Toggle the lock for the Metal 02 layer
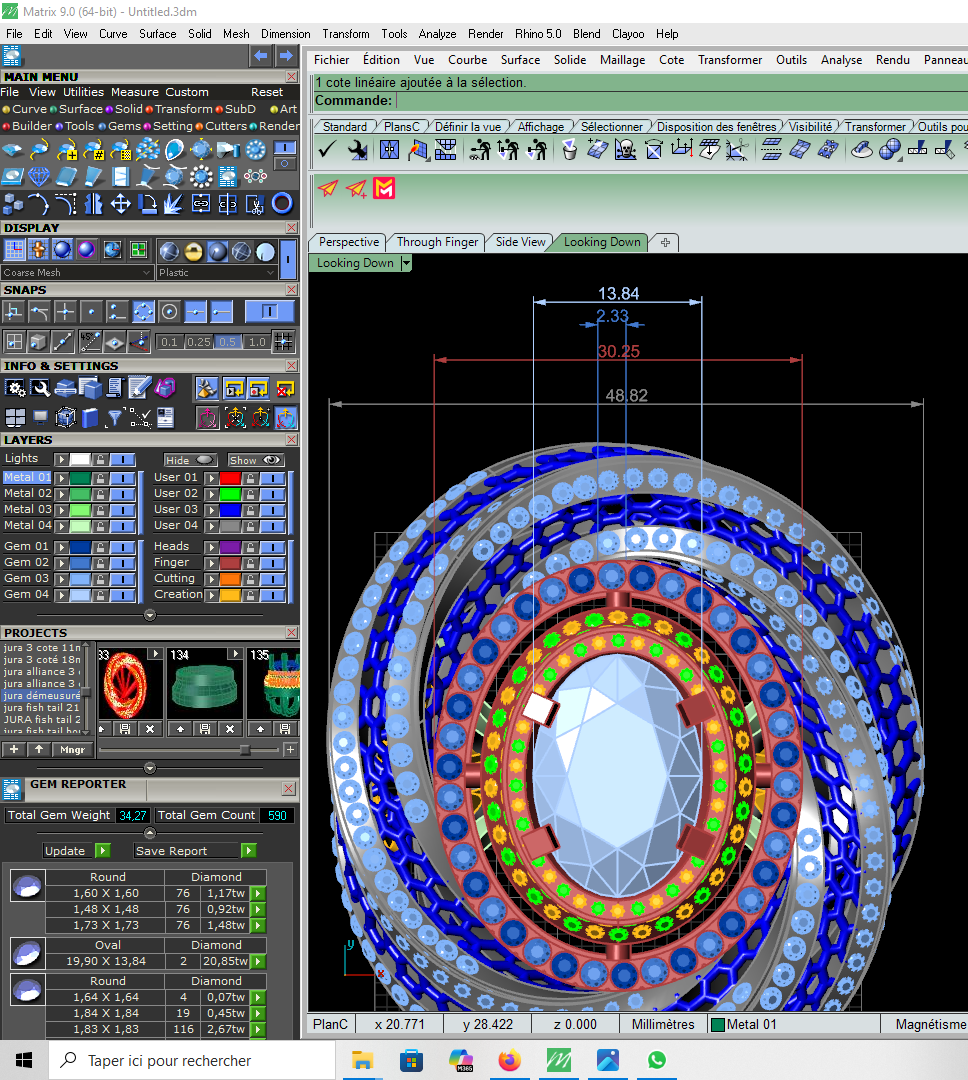The width and height of the screenshot is (968, 1080). click(x=100, y=493)
